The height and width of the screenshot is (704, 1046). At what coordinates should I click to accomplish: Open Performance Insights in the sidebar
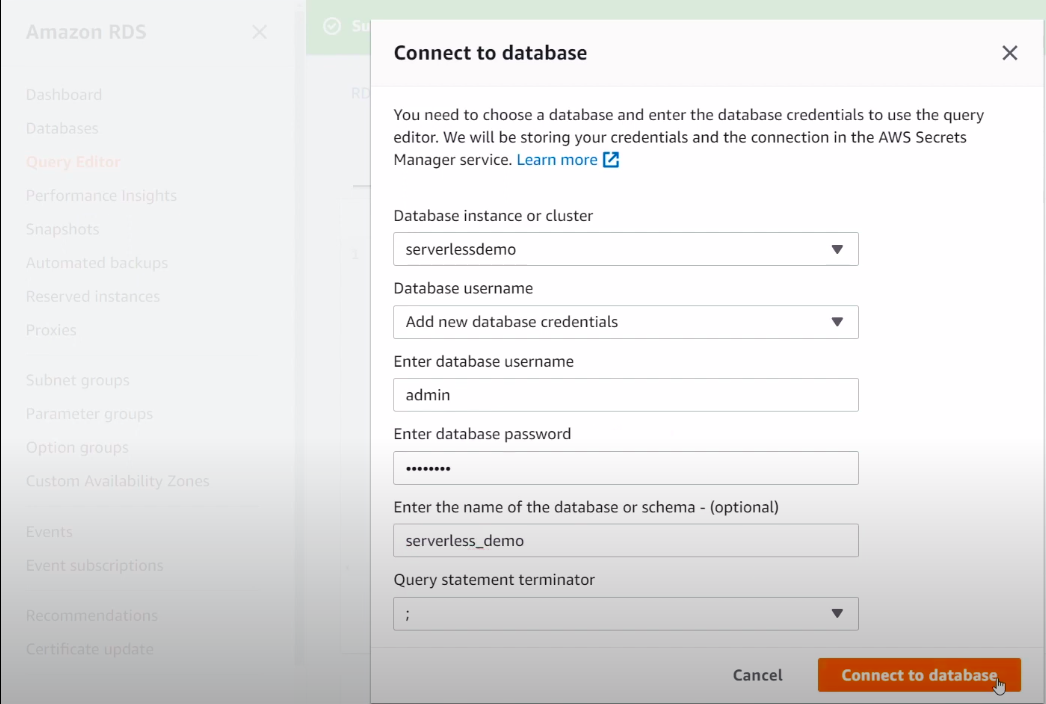point(101,196)
